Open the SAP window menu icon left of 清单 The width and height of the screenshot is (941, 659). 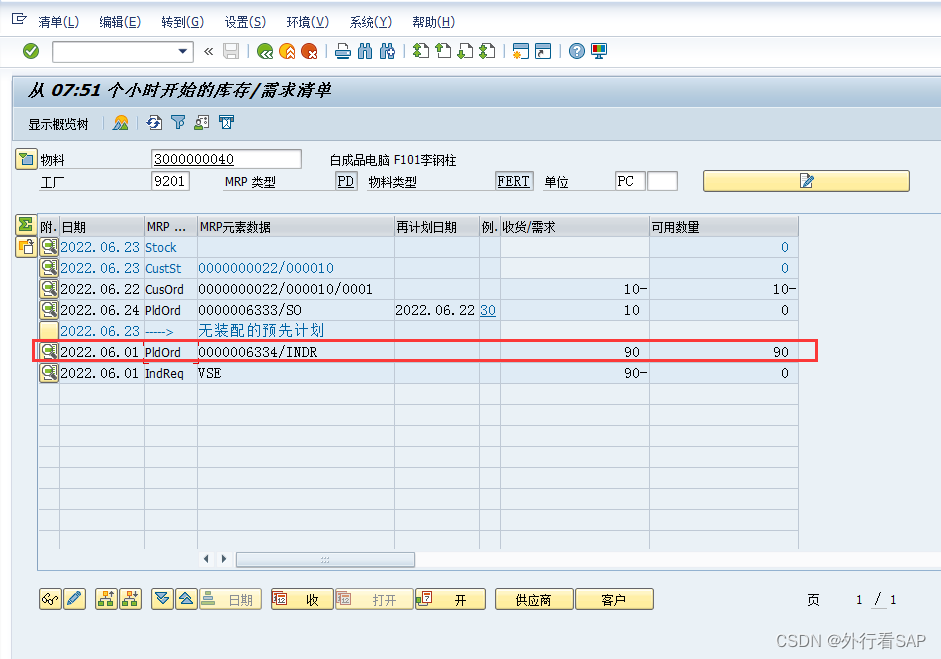(x=19, y=19)
